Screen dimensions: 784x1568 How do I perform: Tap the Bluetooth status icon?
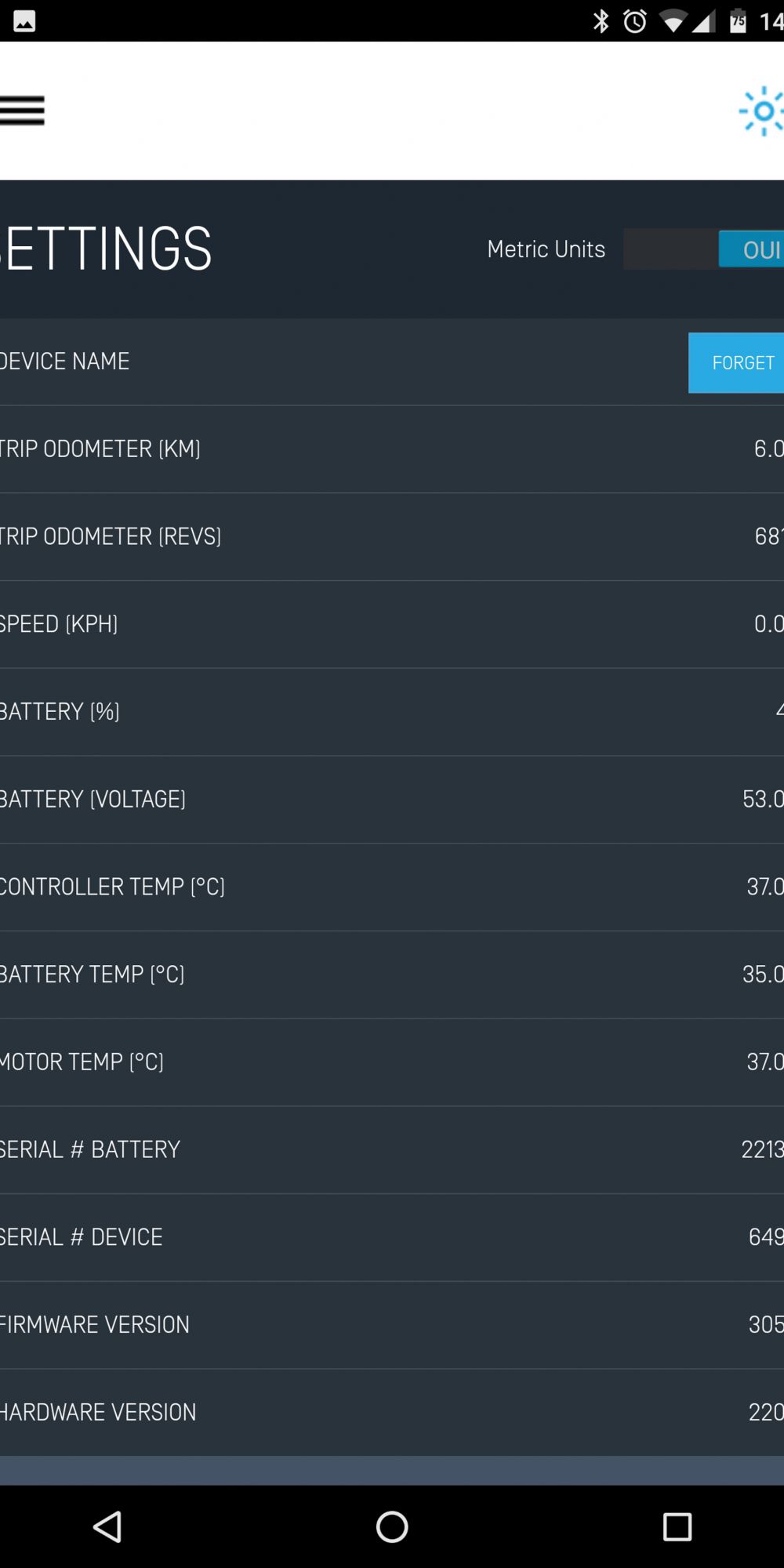601,21
